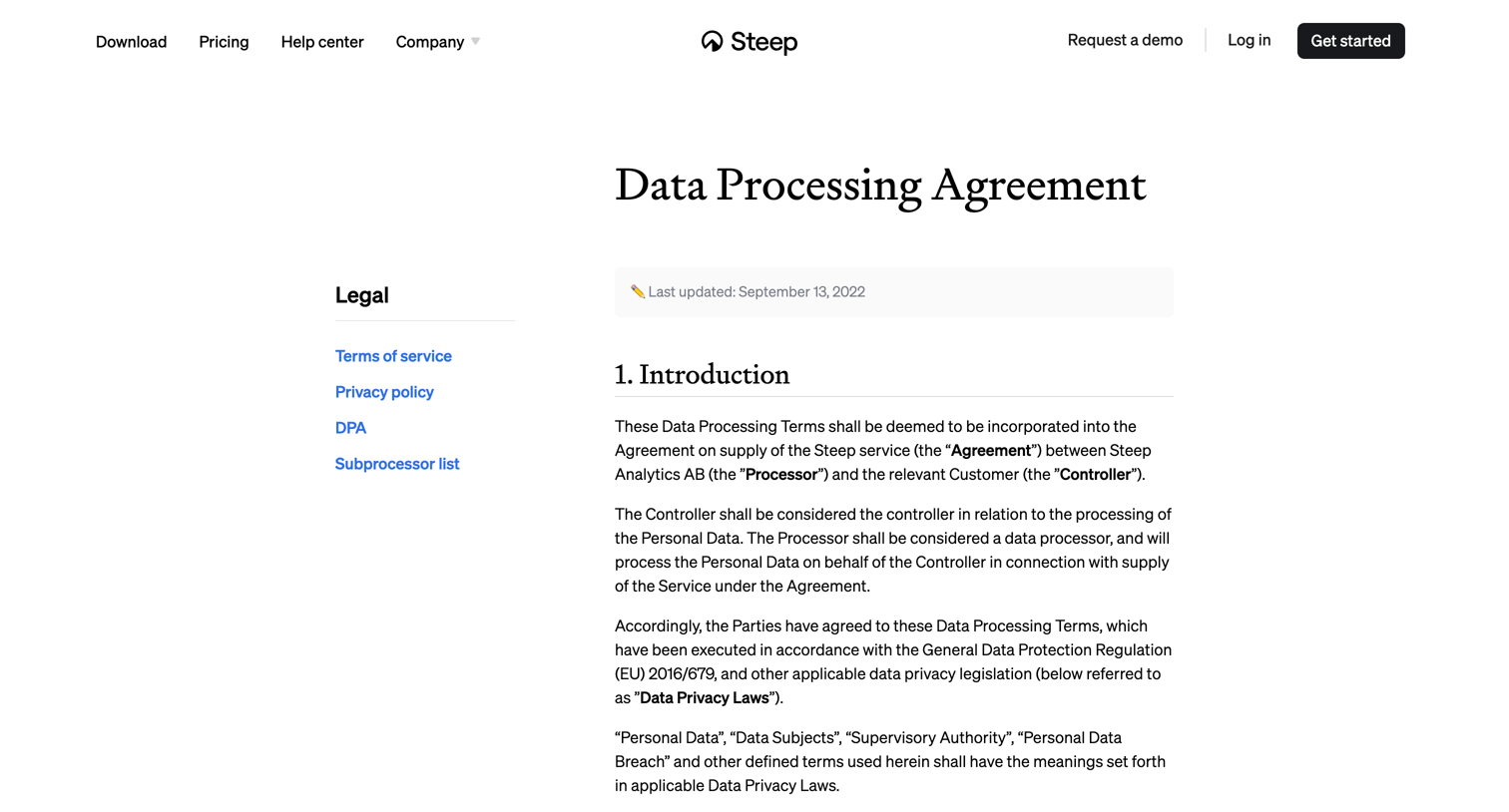Screen dimensions: 1509x812
Task: Open the Company menu
Action: coord(430,42)
